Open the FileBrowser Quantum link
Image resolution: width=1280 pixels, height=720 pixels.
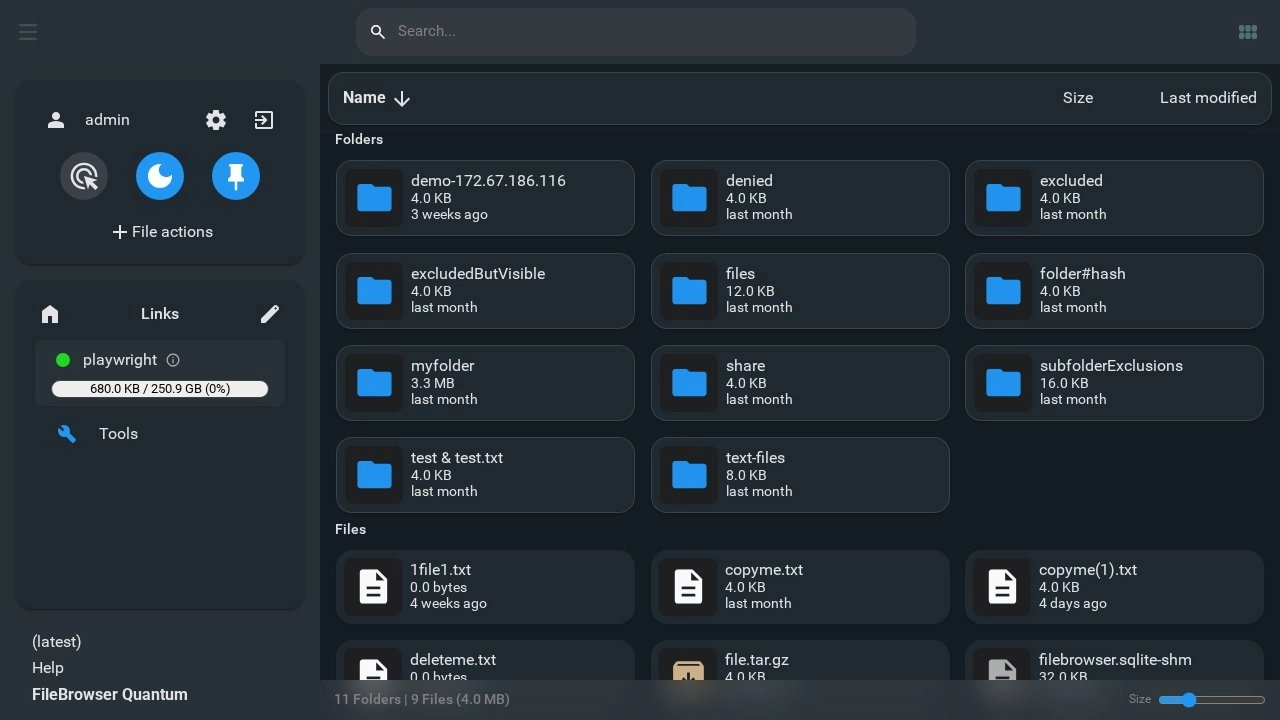coord(110,695)
